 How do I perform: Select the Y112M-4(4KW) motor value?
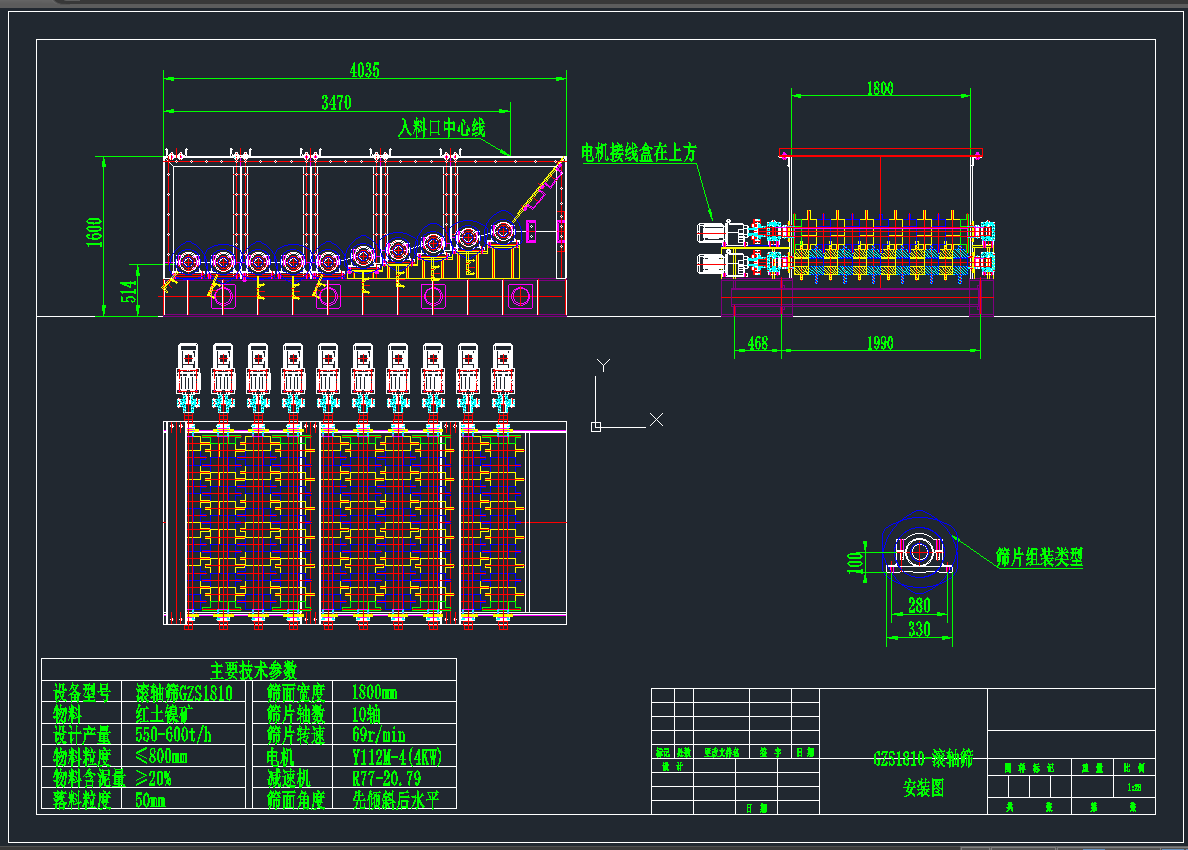coord(397,757)
